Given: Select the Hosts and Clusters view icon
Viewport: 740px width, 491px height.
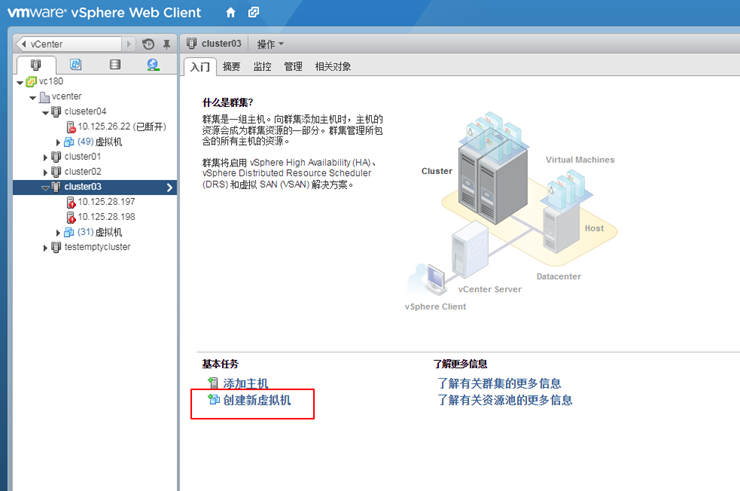Looking at the screenshot, I should click(x=36, y=65).
